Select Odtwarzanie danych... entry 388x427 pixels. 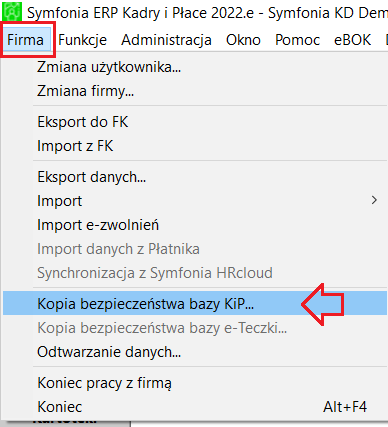tap(195, 352)
